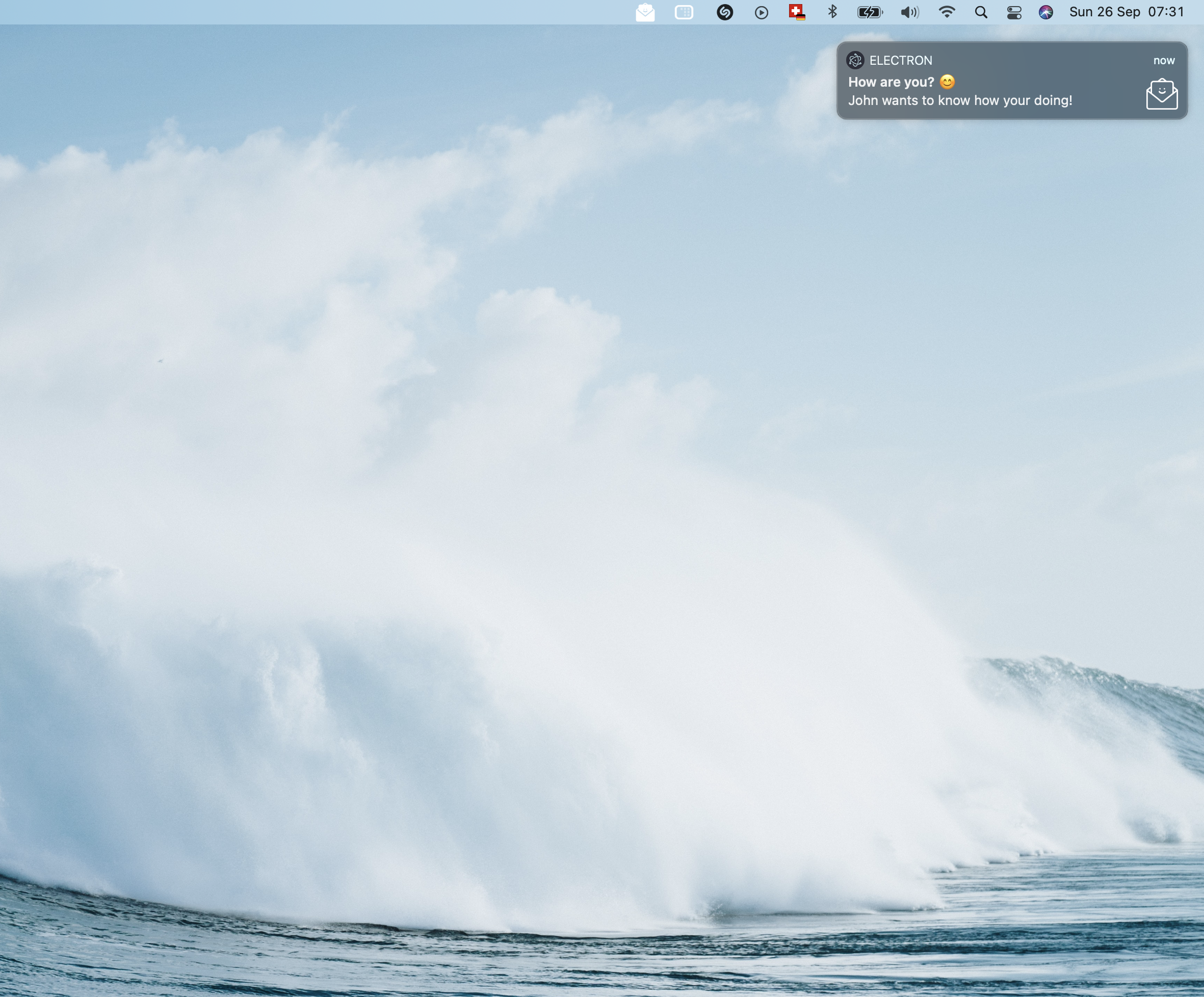Click the 'John wants to know' message text

click(960, 101)
